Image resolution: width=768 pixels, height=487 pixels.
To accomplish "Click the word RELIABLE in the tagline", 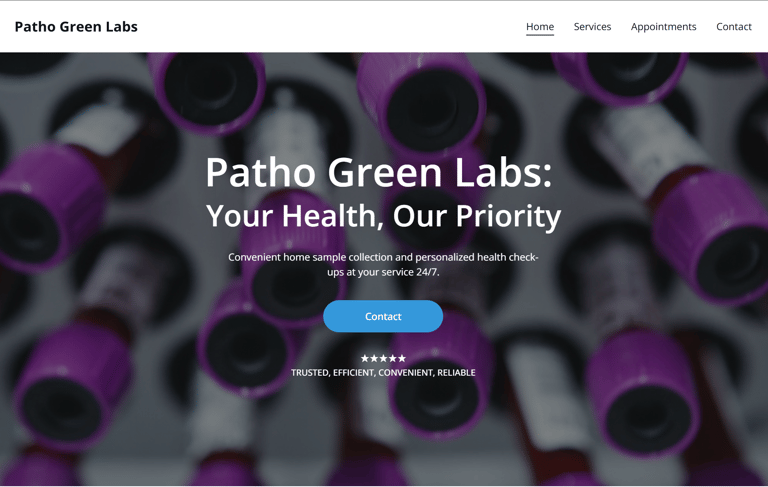I will click(456, 373).
